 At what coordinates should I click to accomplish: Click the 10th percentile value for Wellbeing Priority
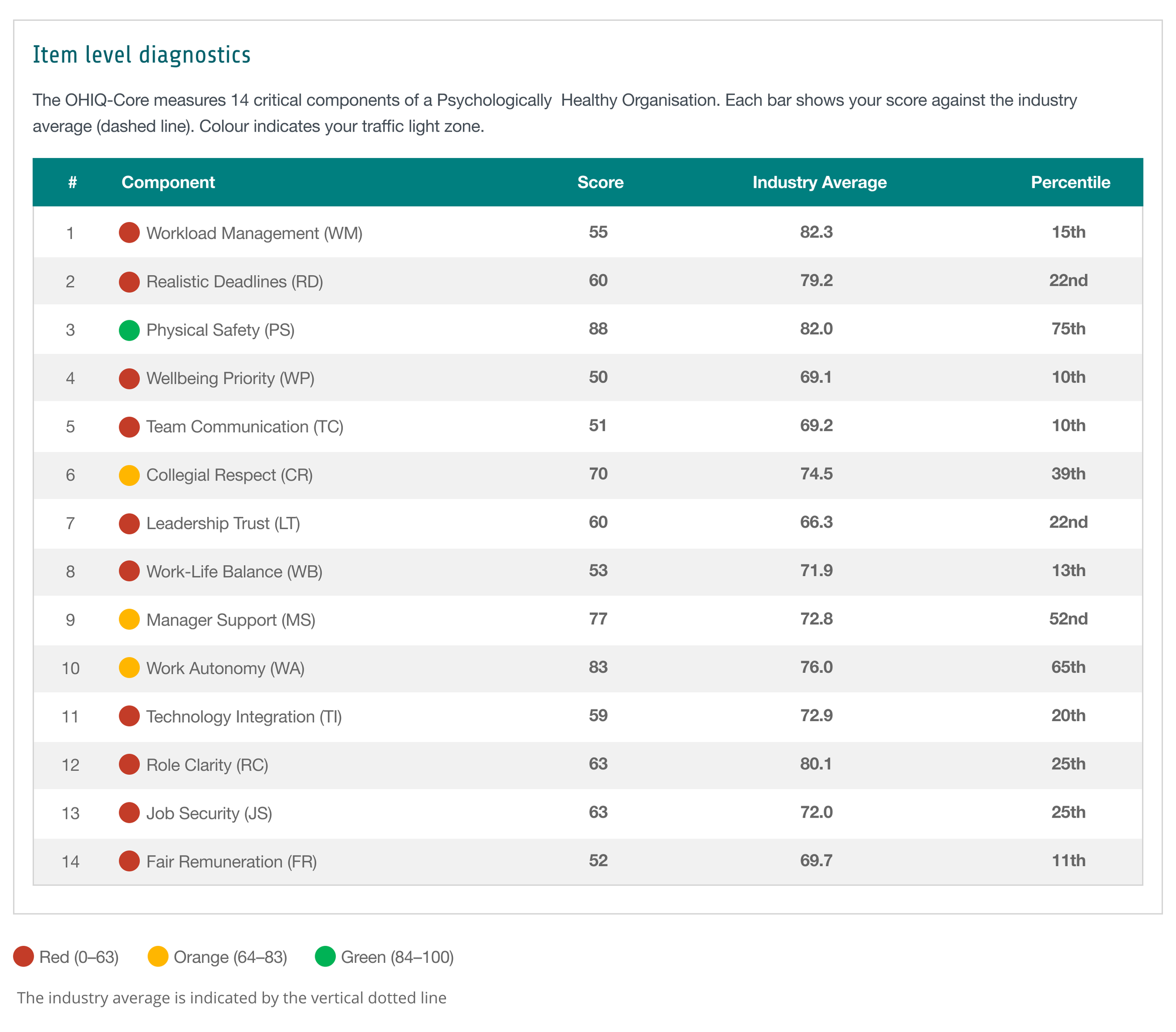tap(1069, 378)
